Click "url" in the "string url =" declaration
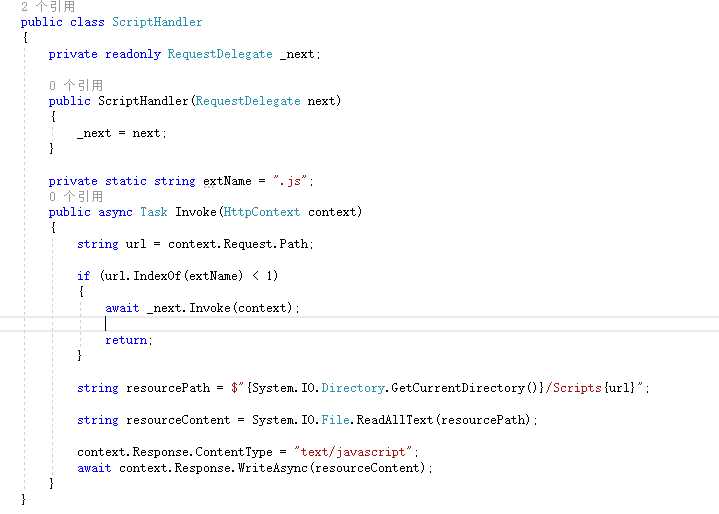The height and width of the screenshot is (514, 719). [136, 244]
